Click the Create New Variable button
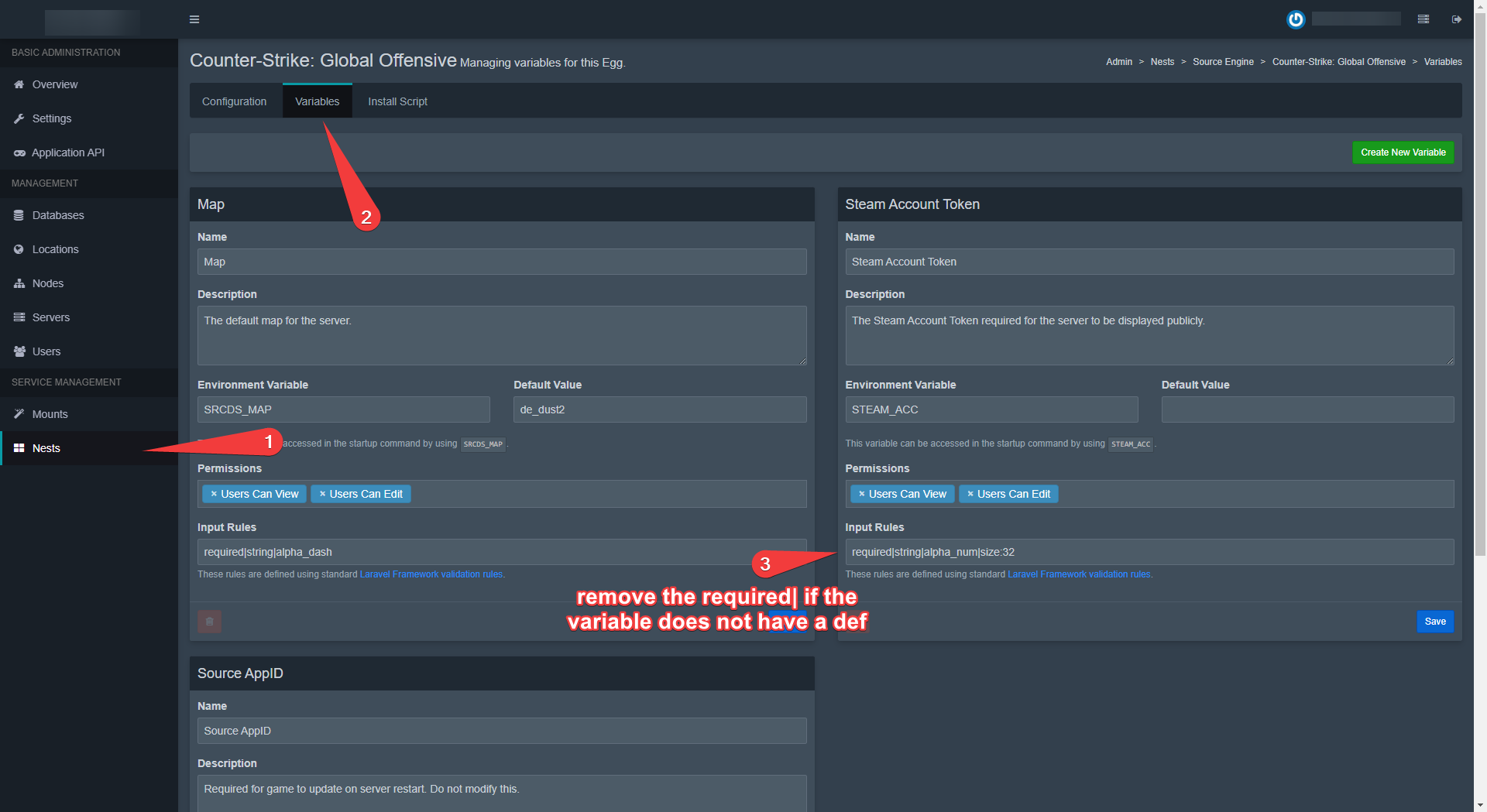Screen dimensions: 1487x812 pos(1403,152)
